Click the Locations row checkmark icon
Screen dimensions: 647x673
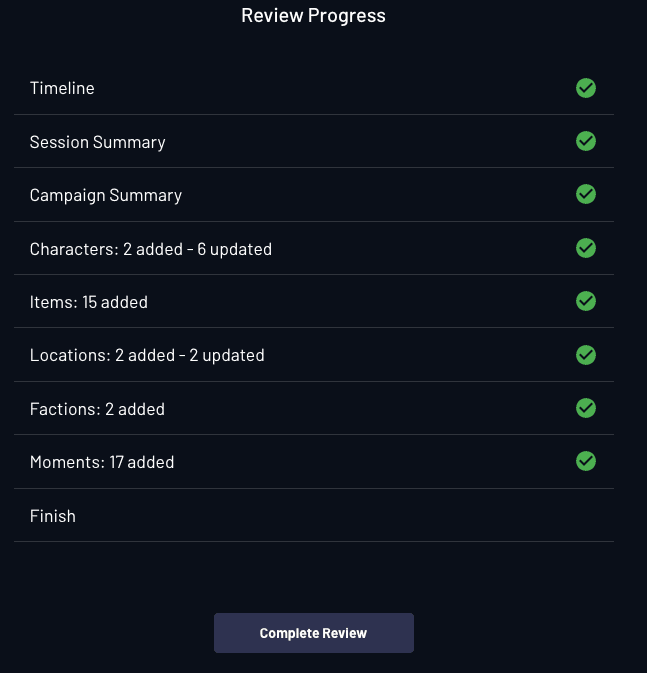[586, 354]
